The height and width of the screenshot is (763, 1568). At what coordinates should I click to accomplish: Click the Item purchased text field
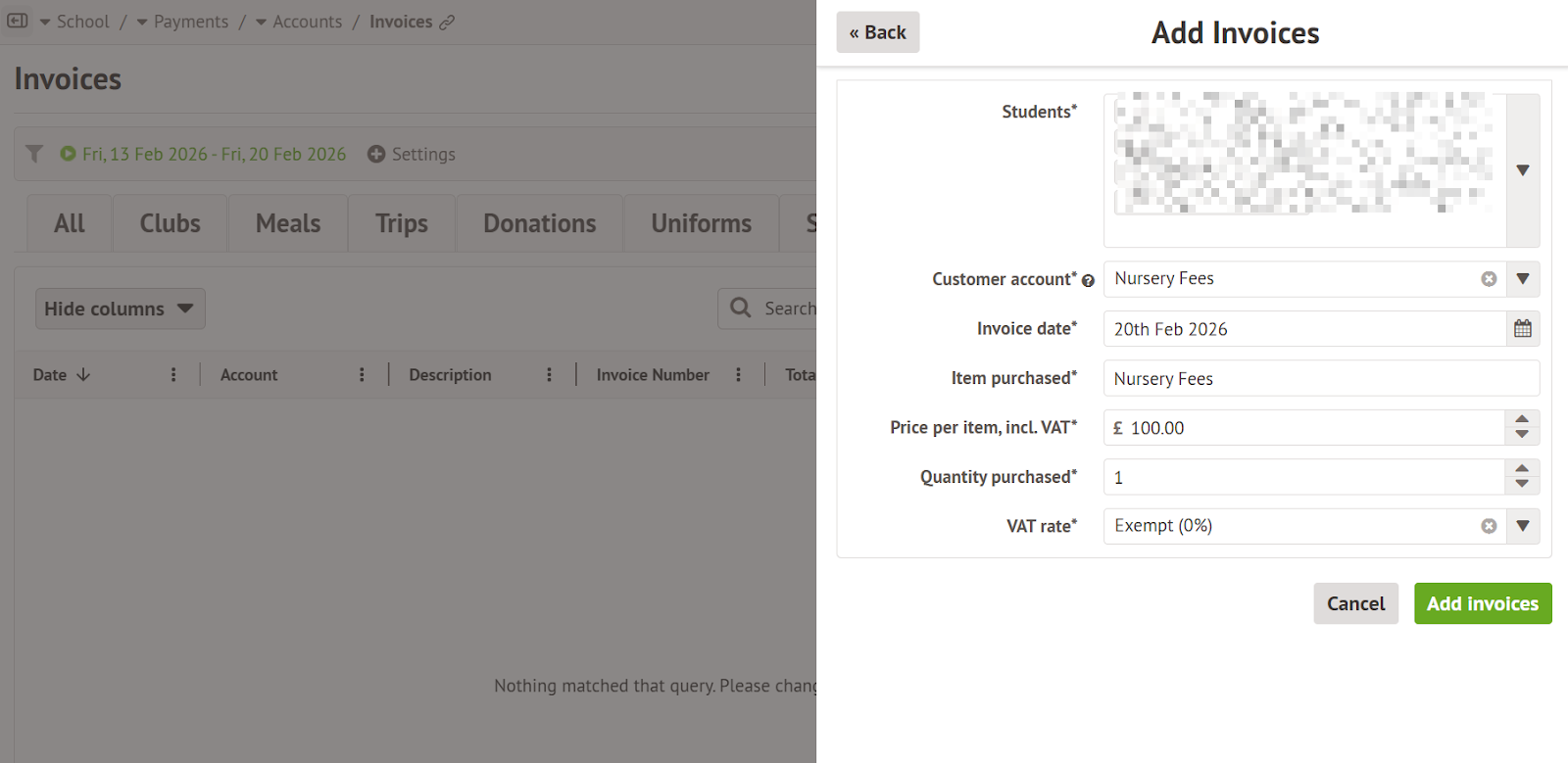pyautogui.click(x=1320, y=379)
